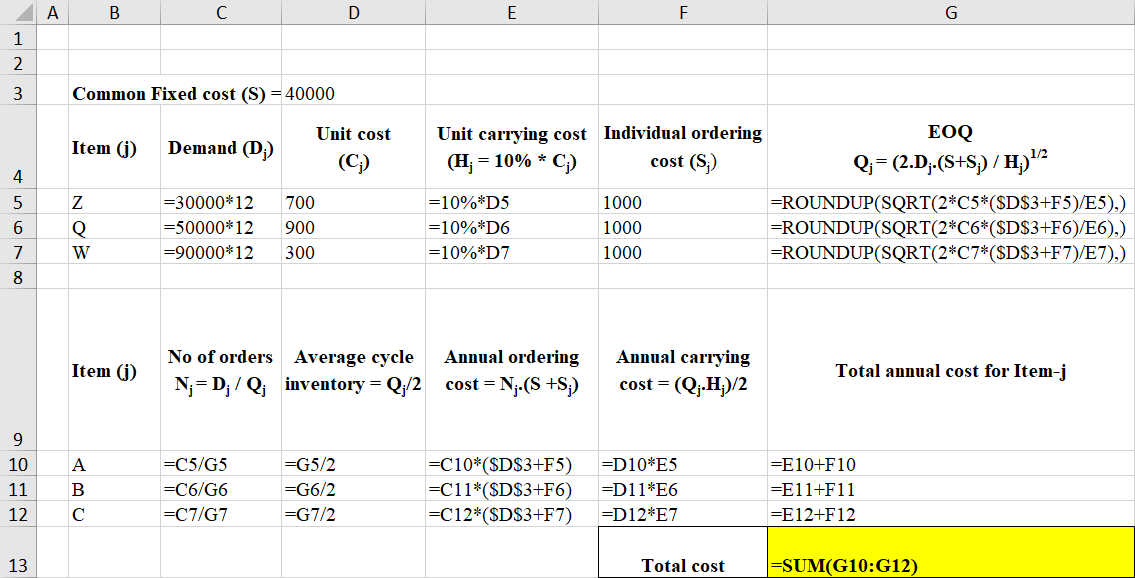The height and width of the screenshot is (578, 1135).
Task: Select the 40000 common fixed cost value
Action: (311, 94)
